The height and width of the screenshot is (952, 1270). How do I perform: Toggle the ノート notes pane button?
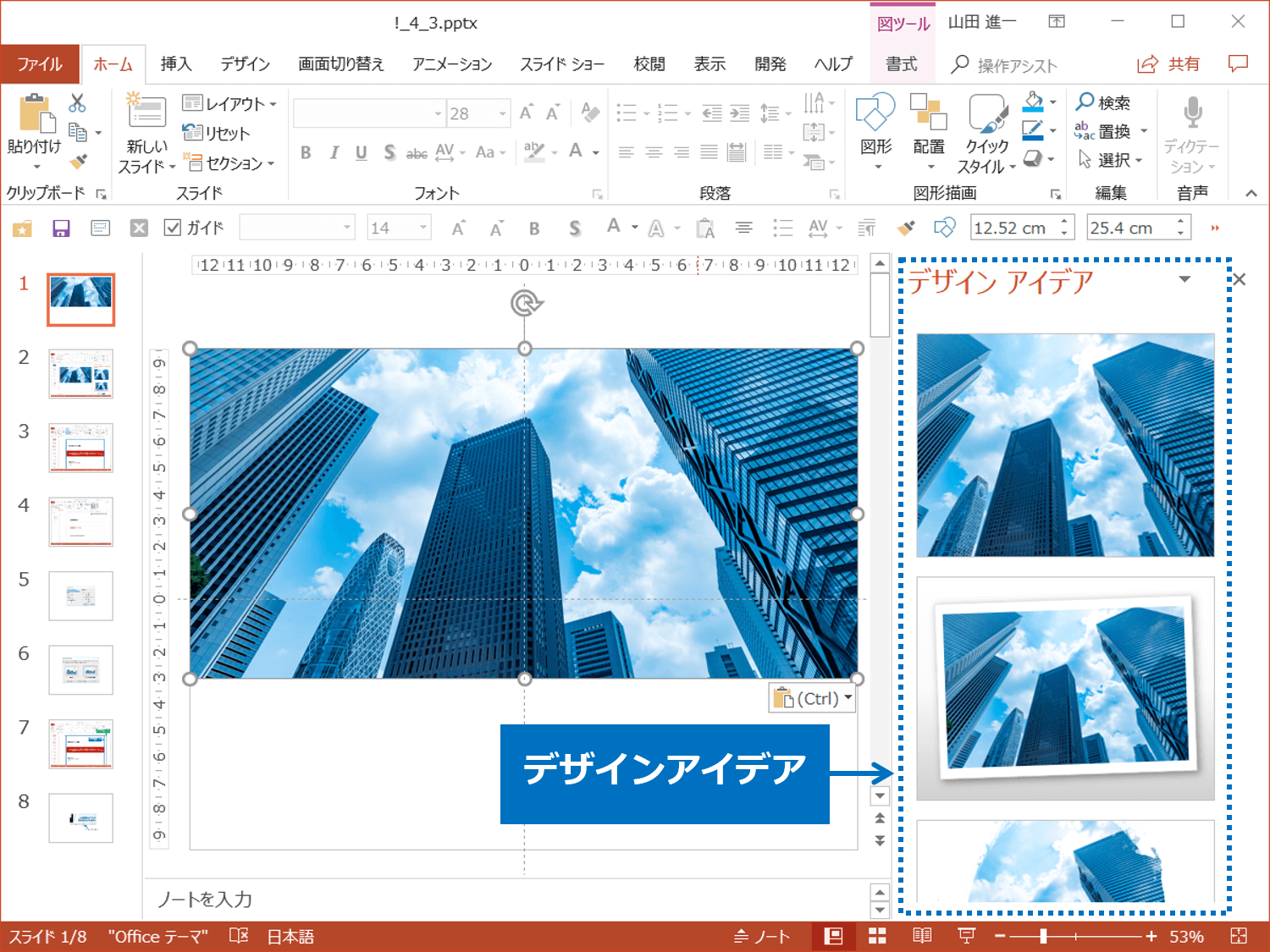762,936
